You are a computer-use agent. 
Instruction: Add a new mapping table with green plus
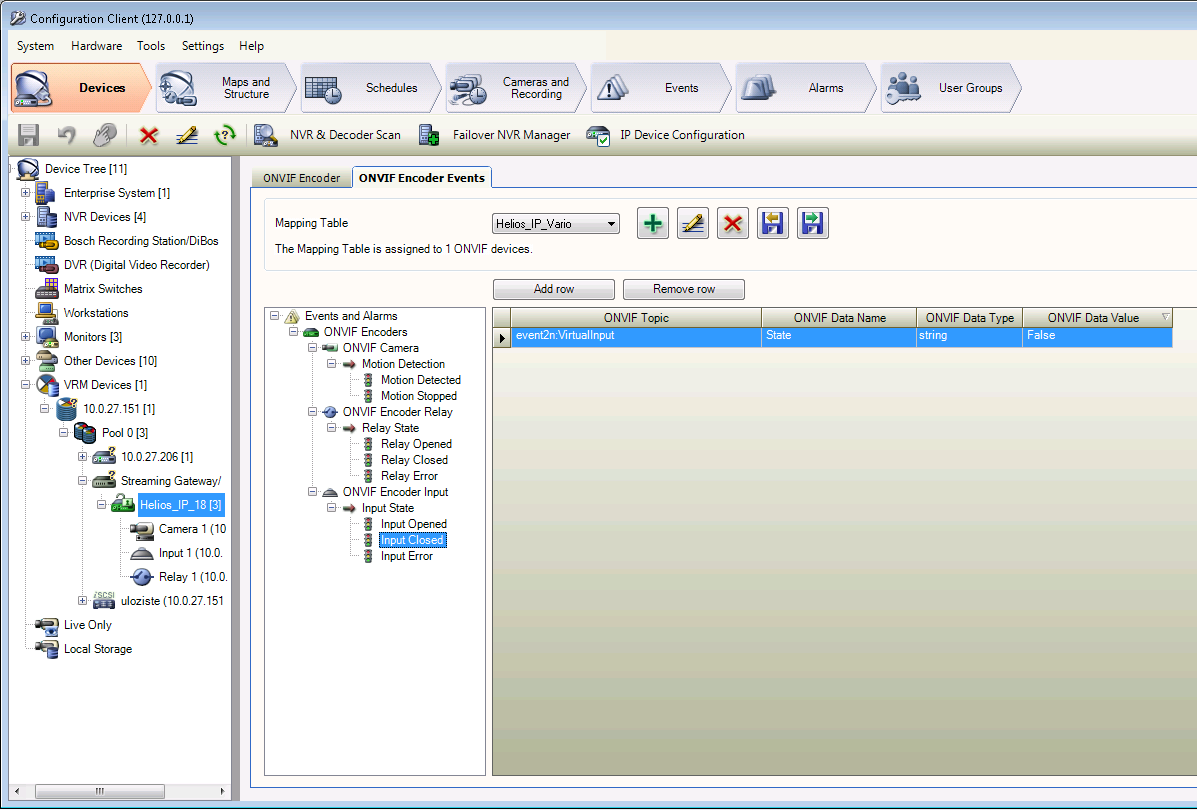pyautogui.click(x=653, y=223)
